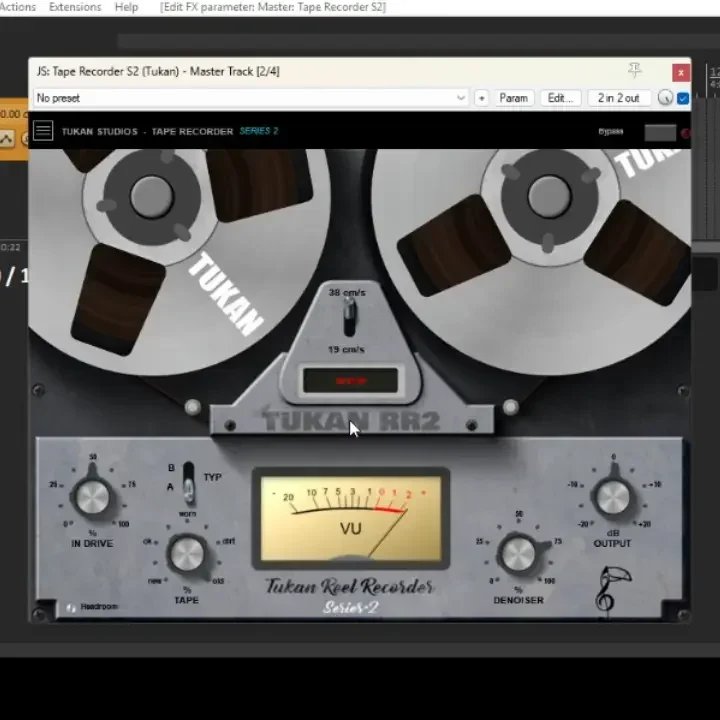
Task: Open the No preset dropdown
Action: click(251, 98)
